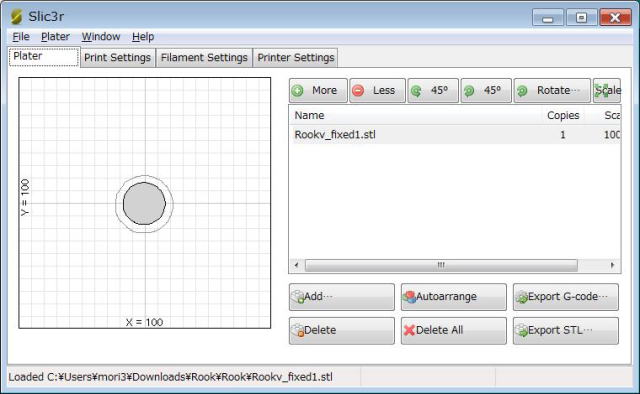Screen dimensions: 640x394
Task: Click the Slic3r title bar app icon
Action: pos(16,17)
